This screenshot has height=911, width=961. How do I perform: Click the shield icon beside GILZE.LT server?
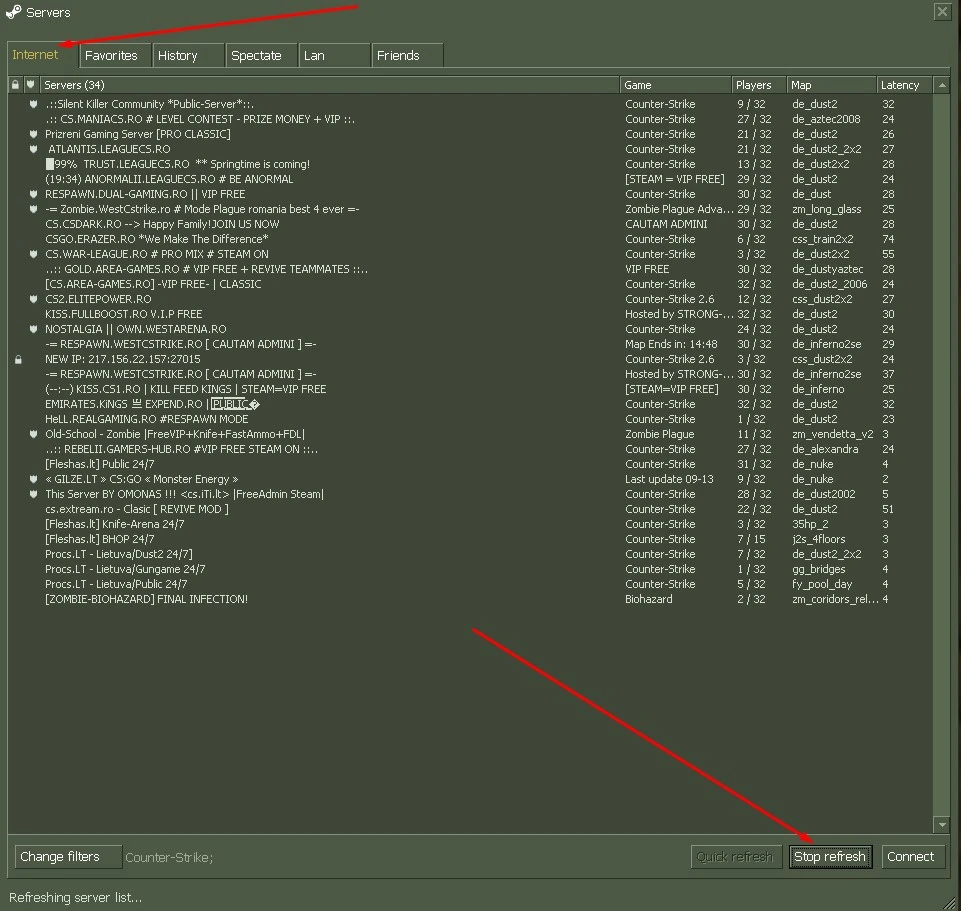point(34,479)
